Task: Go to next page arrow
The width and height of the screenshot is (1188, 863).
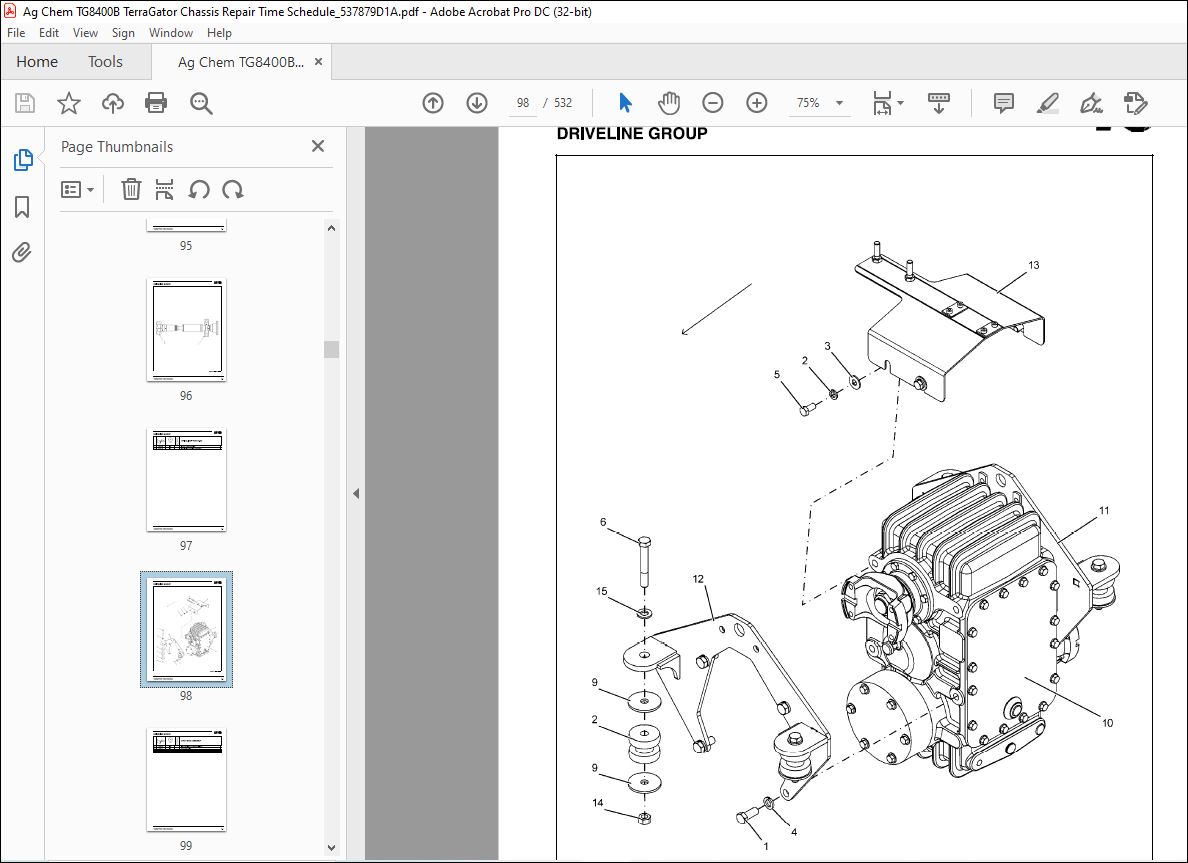Action: [477, 103]
